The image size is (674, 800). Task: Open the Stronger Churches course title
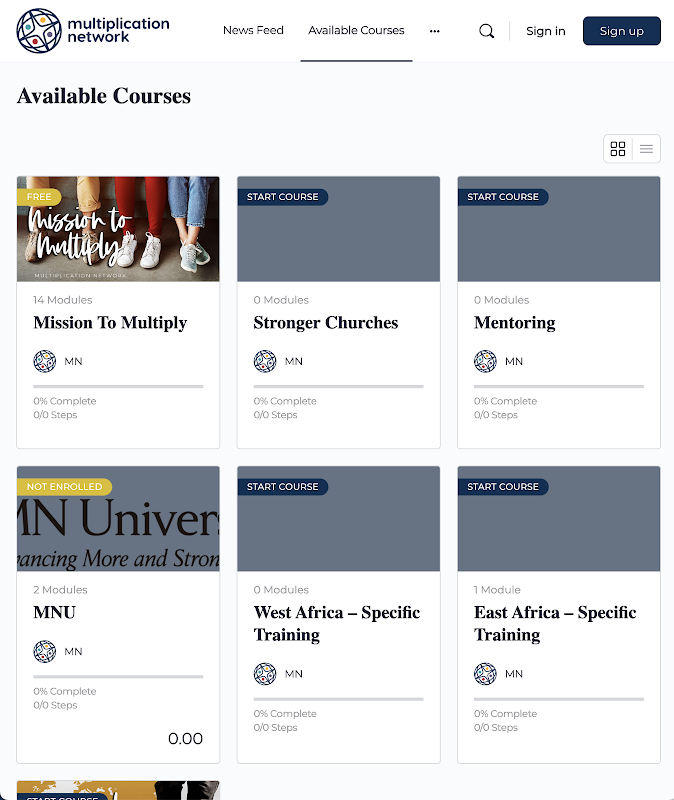point(326,323)
